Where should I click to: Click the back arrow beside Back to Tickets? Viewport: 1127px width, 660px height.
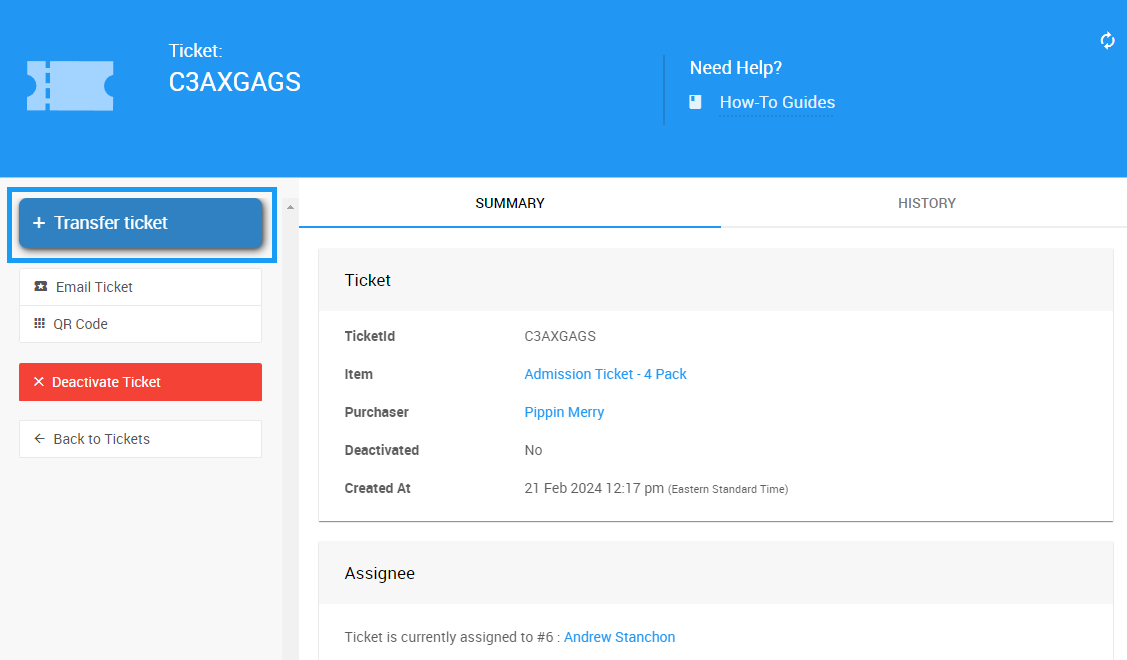(x=40, y=439)
